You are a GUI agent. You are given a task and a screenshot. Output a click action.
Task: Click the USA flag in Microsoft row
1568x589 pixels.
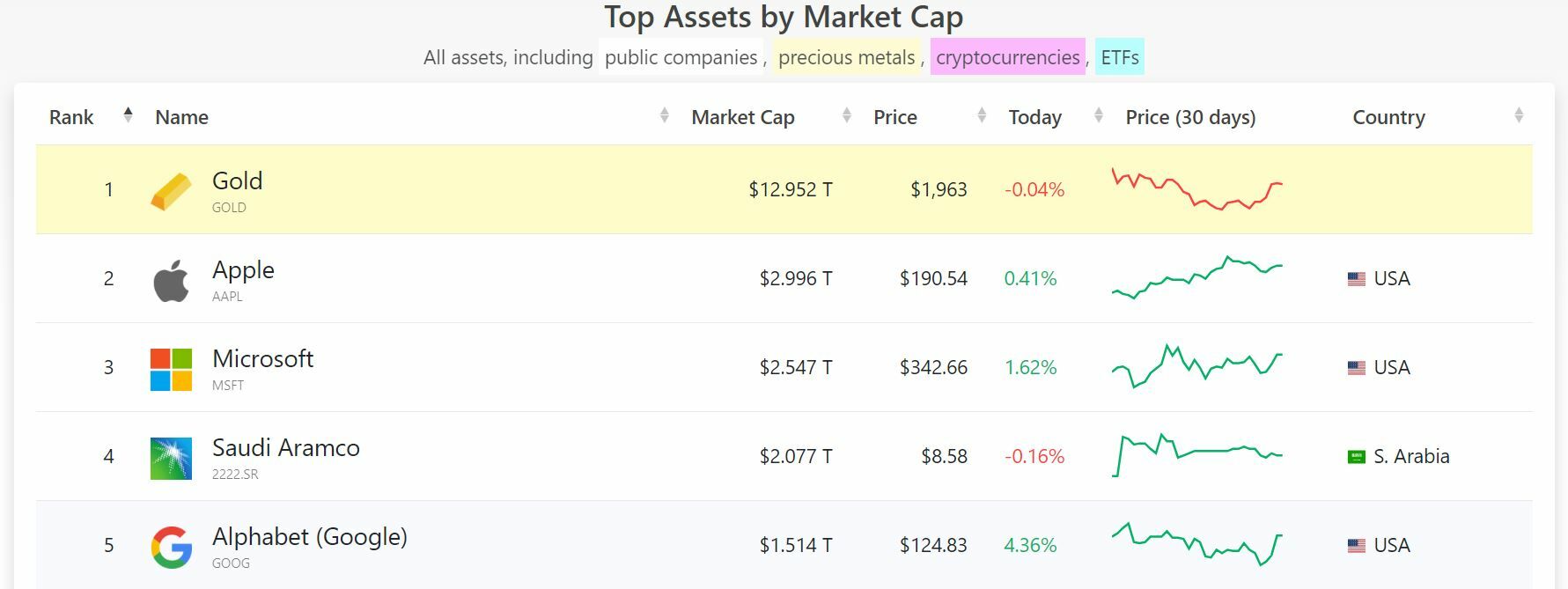(1356, 368)
